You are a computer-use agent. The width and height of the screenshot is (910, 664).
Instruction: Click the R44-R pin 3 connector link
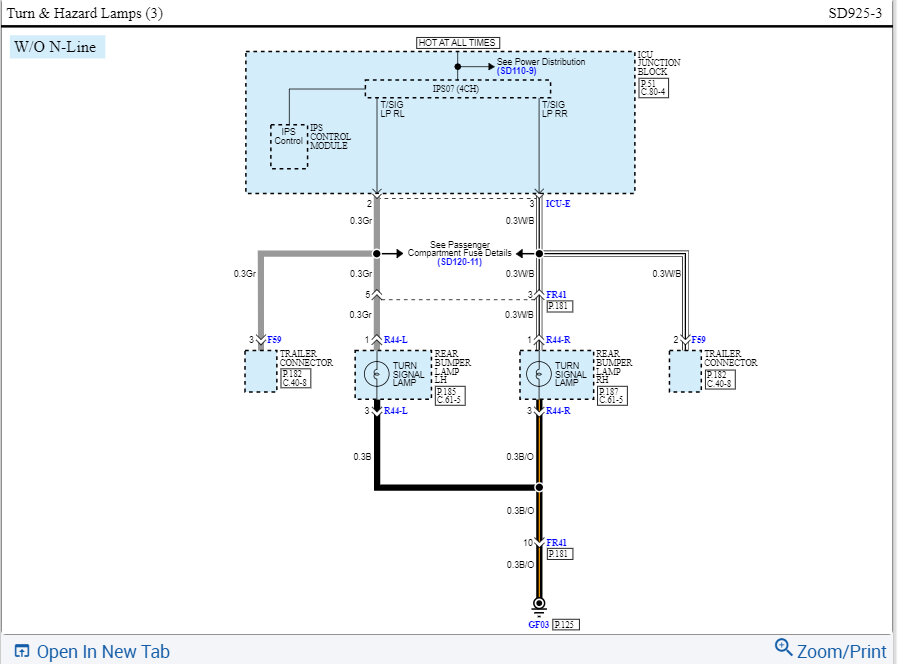(558, 411)
